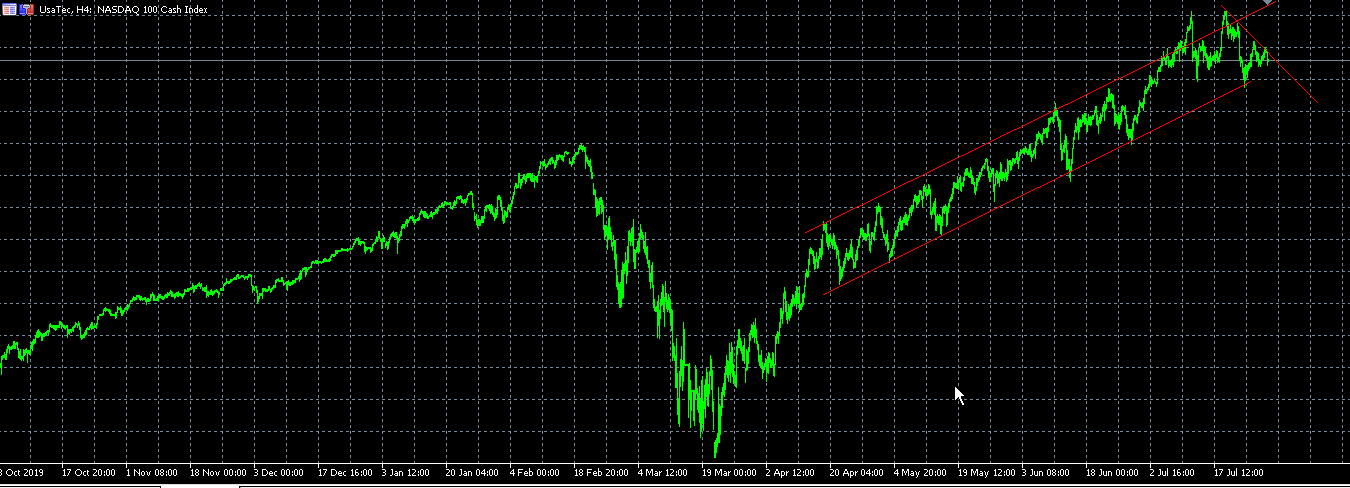Click the 19 Mar 00:00 time axis label
Viewport: 1350px width, 488px height.
pos(729,472)
